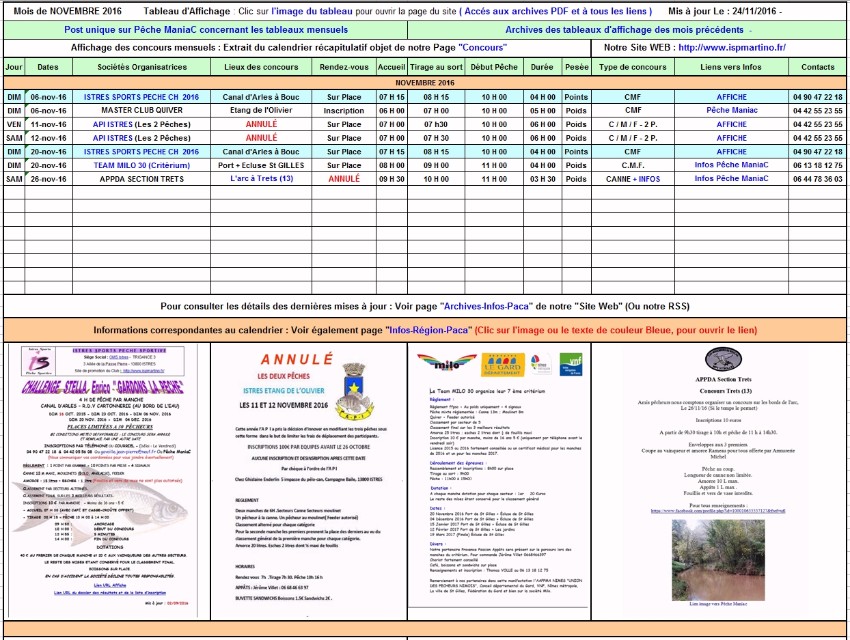Open the "Archives-Infos-Paca" link
This screenshot has height=640, width=850.
click(486, 306)
